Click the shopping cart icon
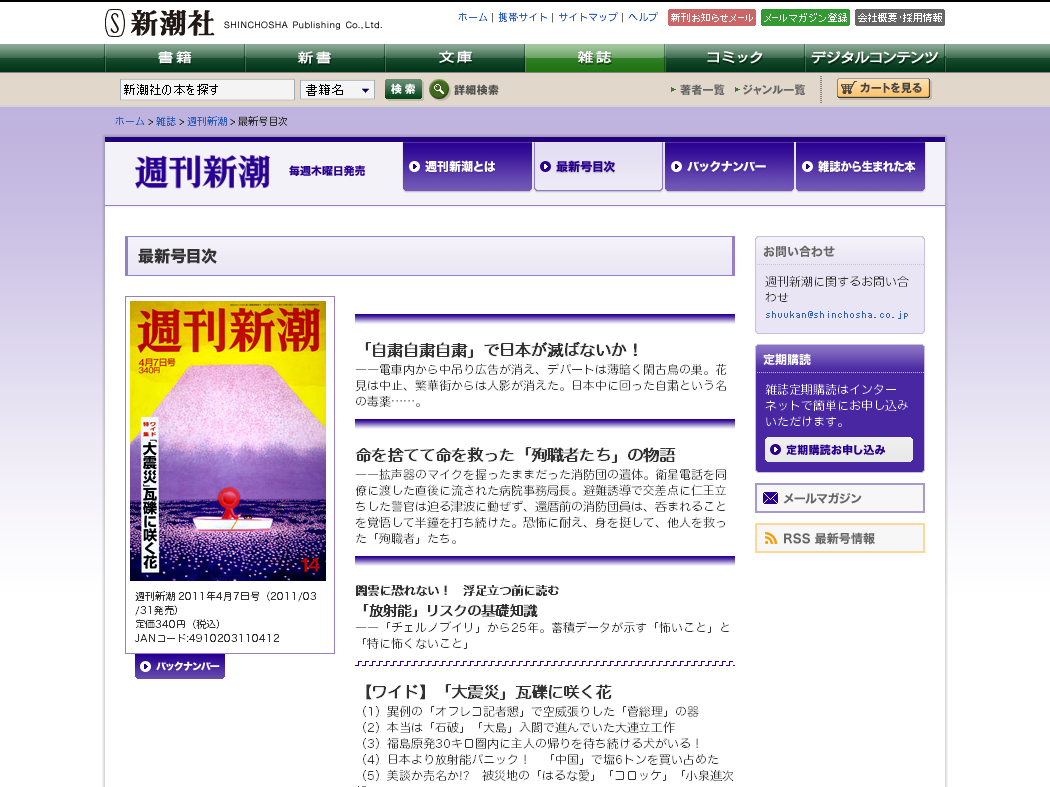 pos(848,88)
